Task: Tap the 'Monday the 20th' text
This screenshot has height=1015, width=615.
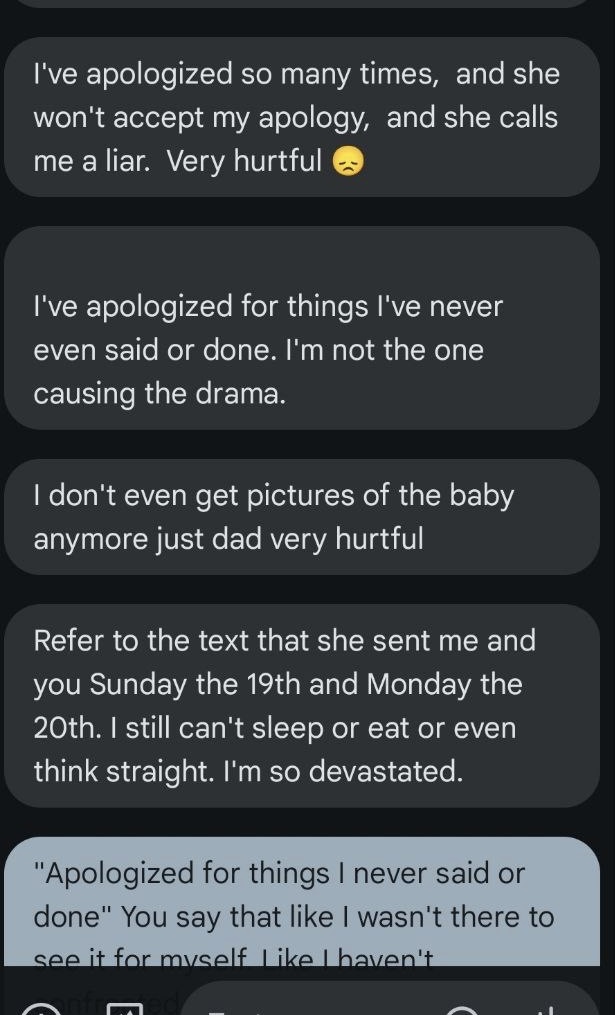Action: [x=278, y=706]
